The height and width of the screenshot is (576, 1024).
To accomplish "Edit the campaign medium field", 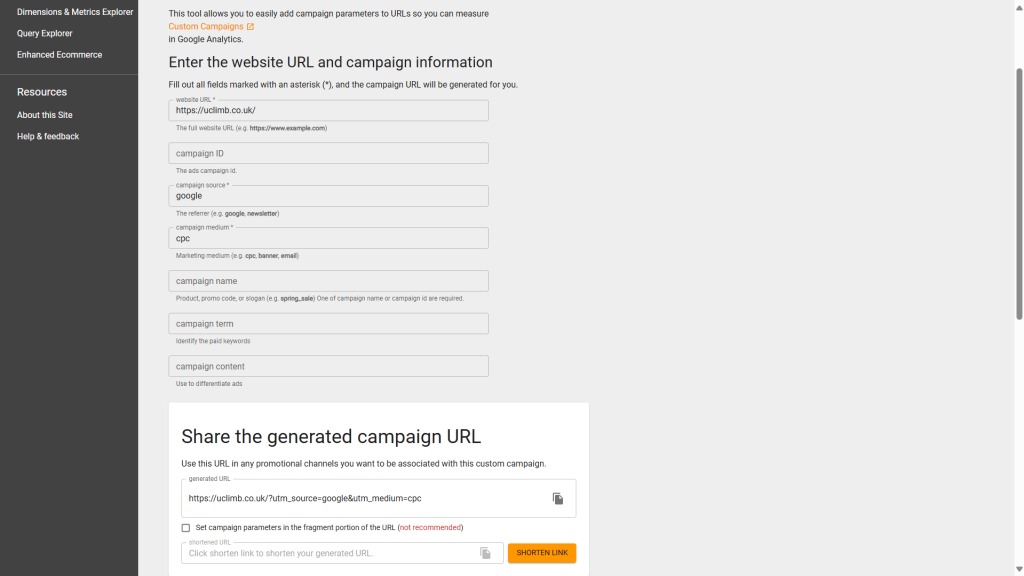I will 328,239.
